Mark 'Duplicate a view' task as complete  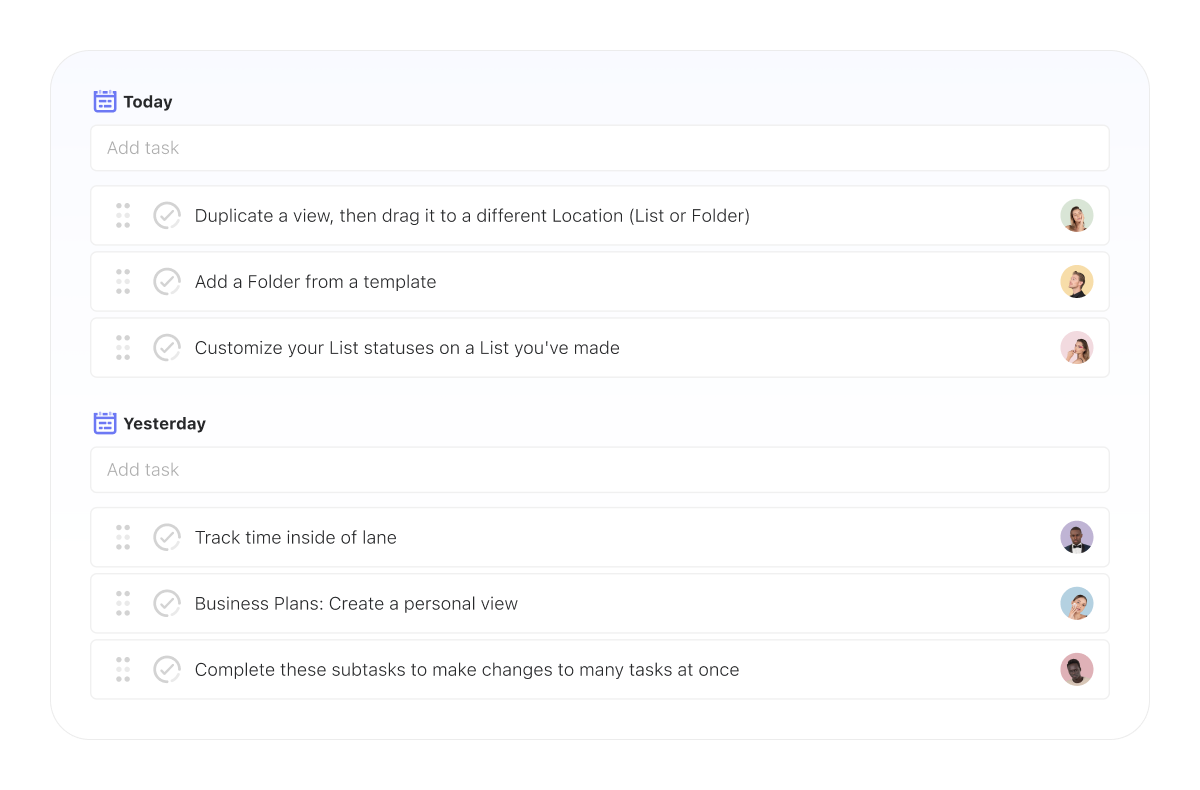click(x=167, y=215)
